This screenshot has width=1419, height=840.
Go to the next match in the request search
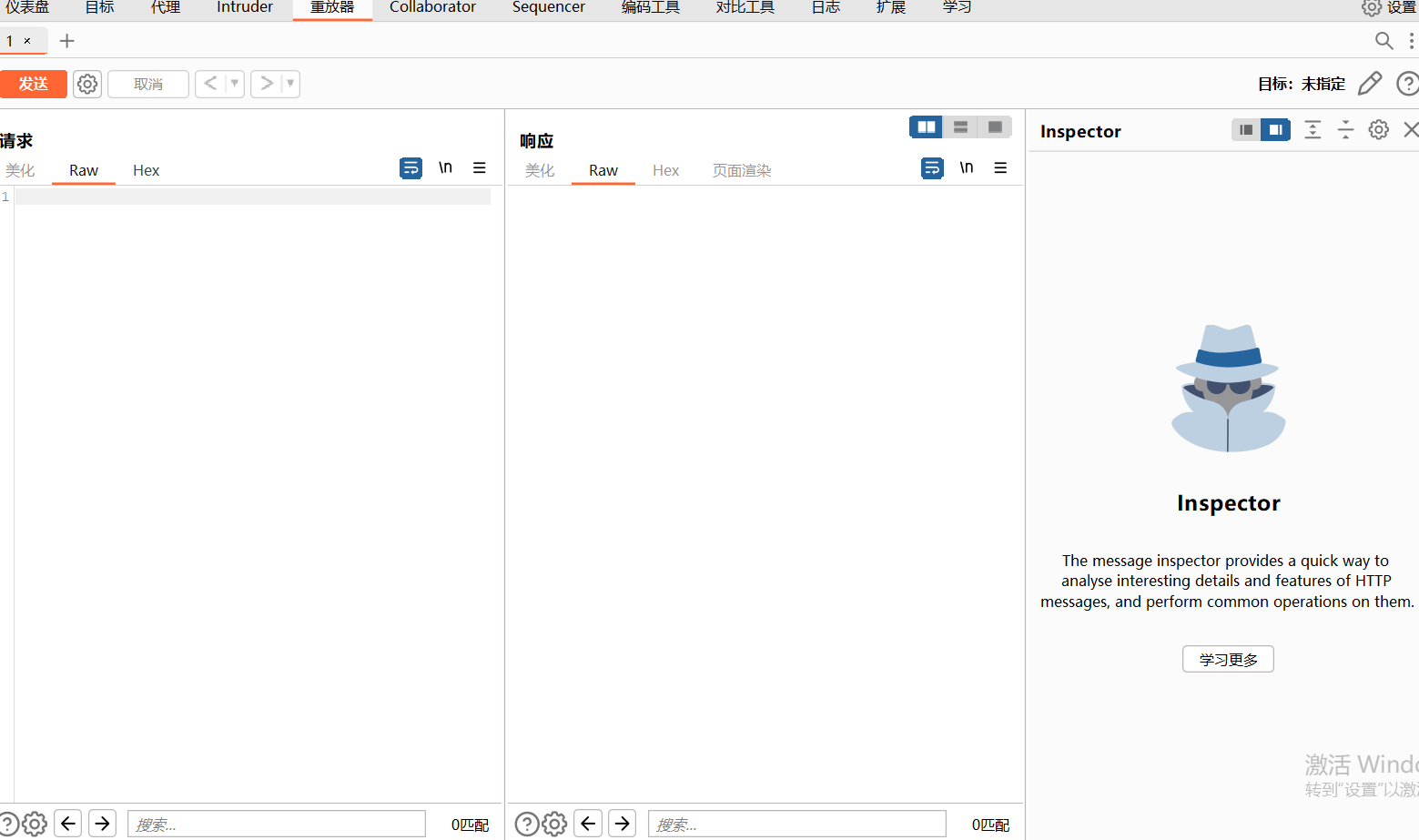tap(103, 823)
